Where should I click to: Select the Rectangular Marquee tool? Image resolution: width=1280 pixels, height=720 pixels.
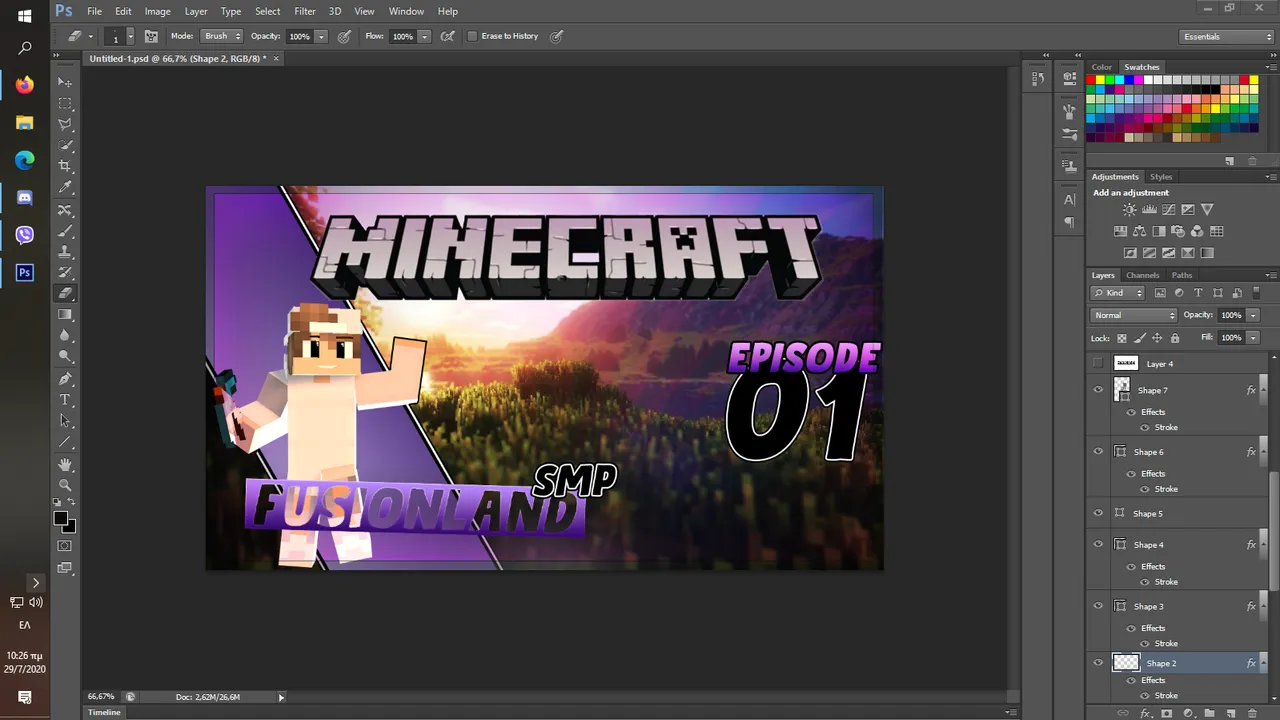(x=65, y=103)
